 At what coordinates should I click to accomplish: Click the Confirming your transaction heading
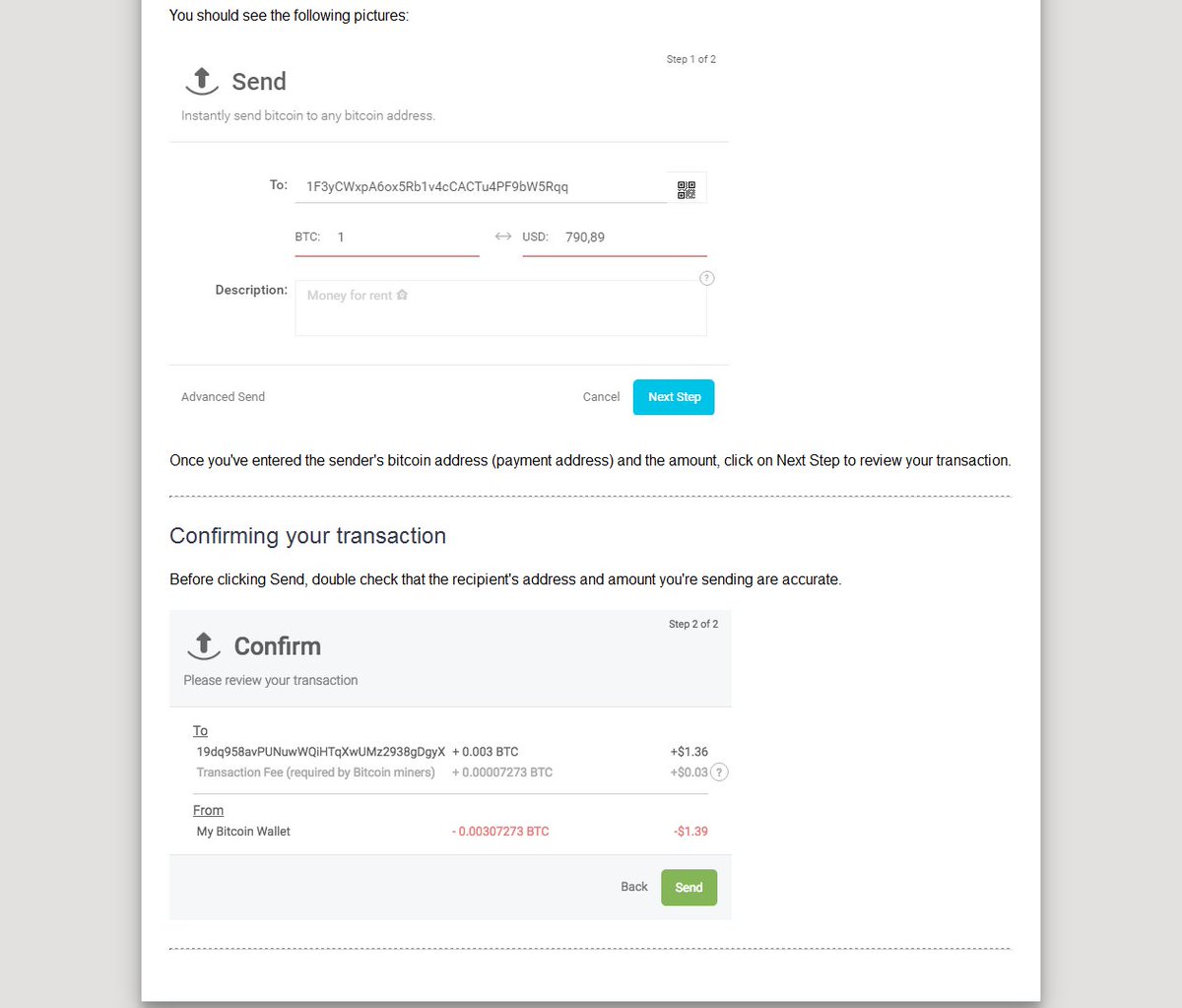coord(307,536)
